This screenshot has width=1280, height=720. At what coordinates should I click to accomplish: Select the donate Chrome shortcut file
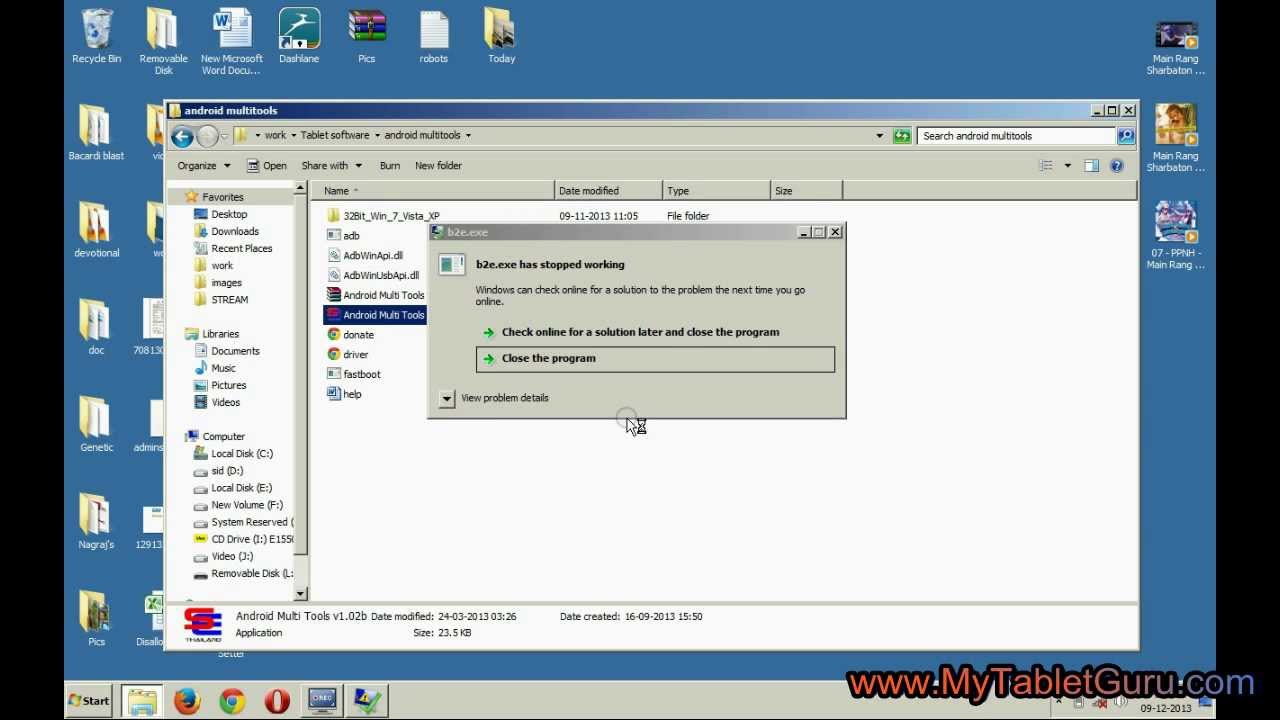pyautogui.click(x=350, y=335)
